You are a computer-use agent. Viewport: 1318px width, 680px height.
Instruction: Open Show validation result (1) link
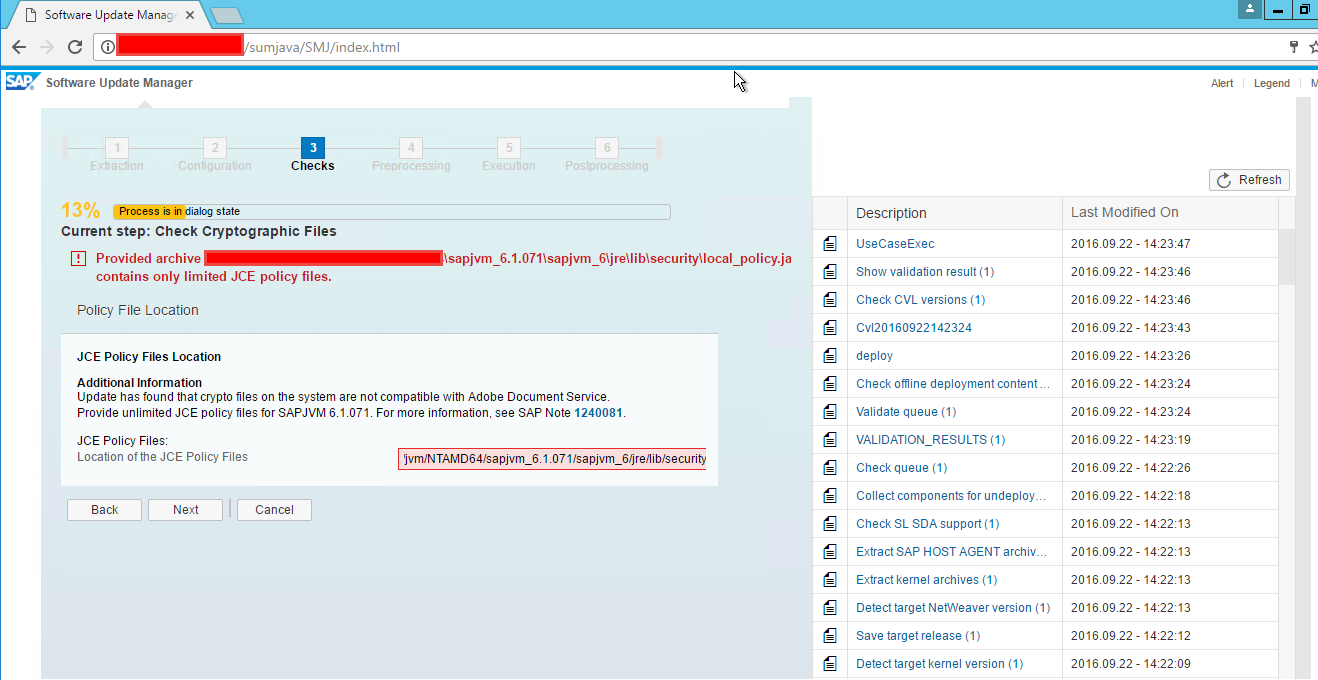click(x=925, y=272)
